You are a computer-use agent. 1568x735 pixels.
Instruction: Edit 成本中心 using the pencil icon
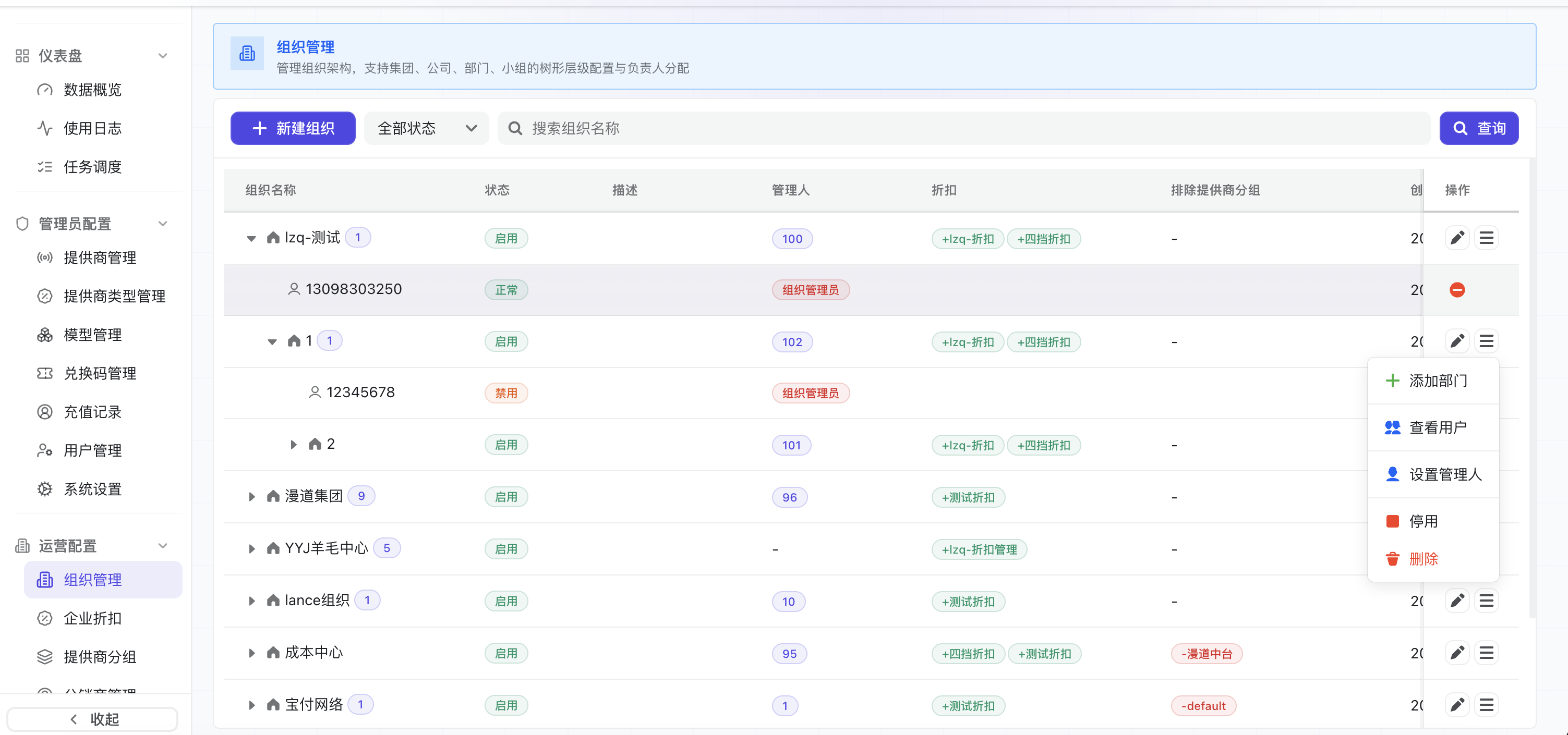coord(1457,654)
